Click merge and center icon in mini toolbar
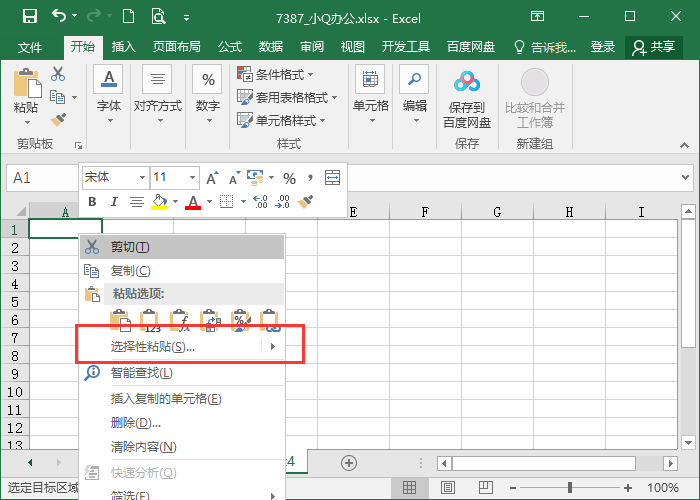 tap(332, 177)
